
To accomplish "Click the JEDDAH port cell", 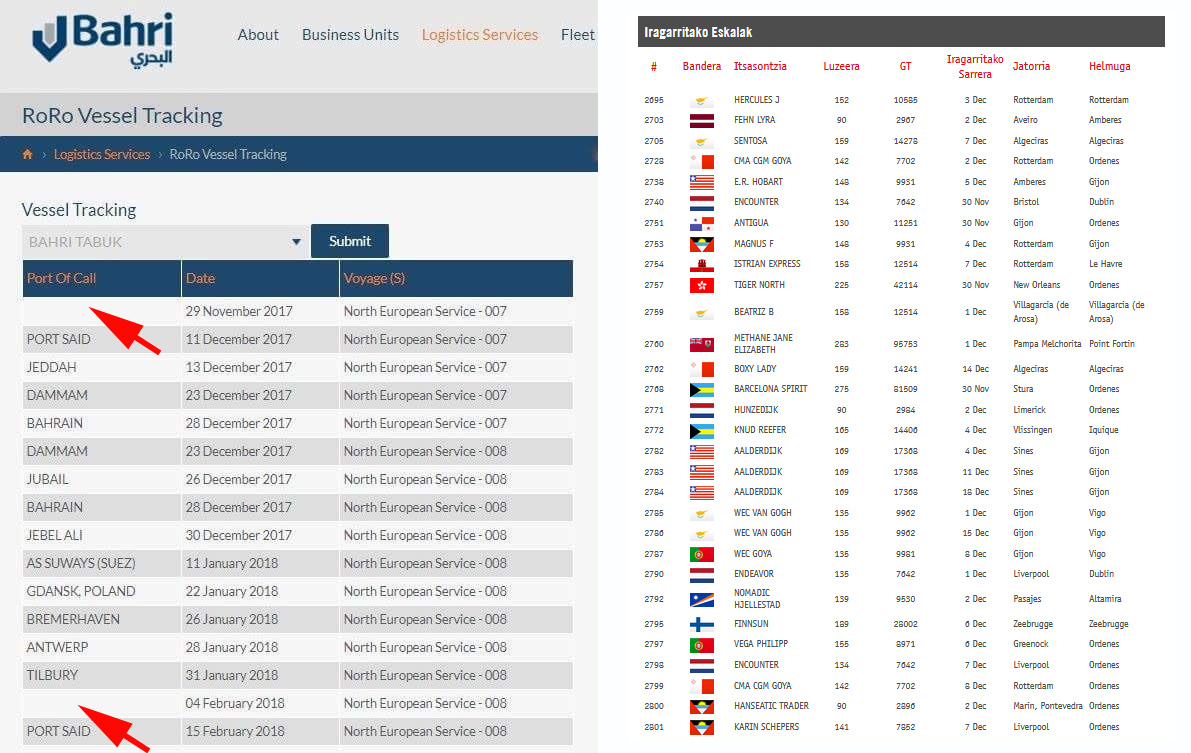I will [x=102, y=368].
